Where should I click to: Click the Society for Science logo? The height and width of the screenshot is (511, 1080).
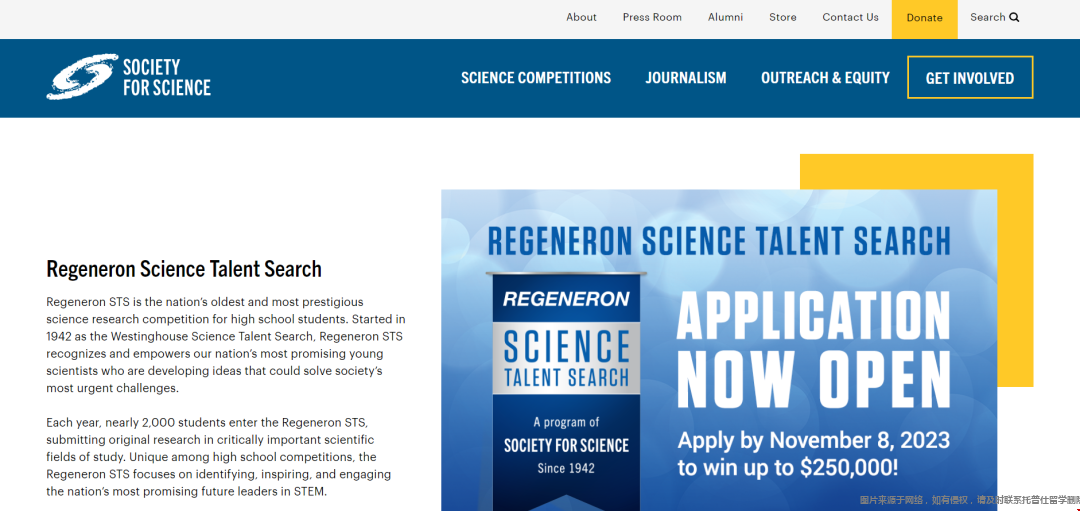click(129, 77)
